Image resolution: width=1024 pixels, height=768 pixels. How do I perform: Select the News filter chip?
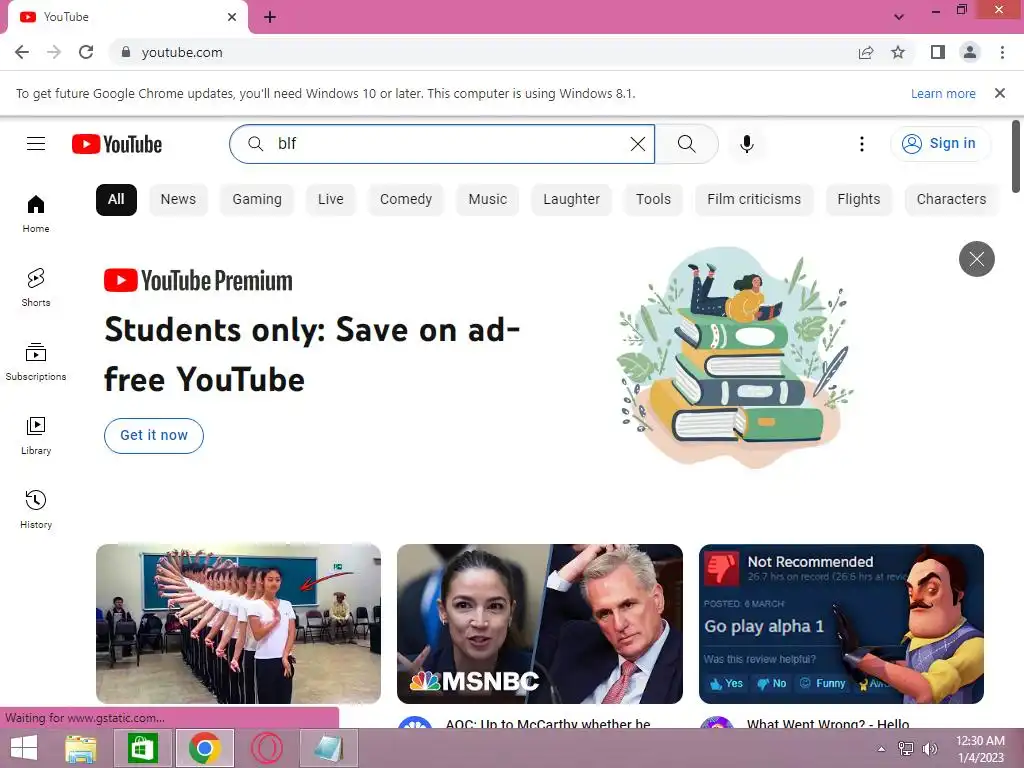click(x=178, y=199)
